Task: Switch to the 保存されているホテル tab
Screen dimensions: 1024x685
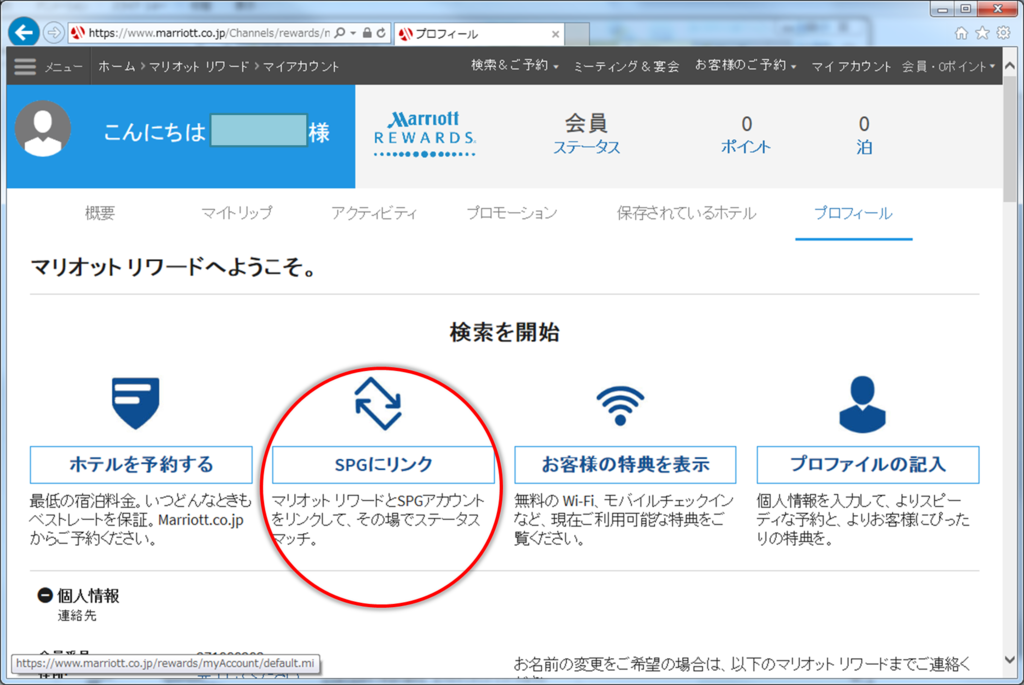Action: click(x=686, y=213)
